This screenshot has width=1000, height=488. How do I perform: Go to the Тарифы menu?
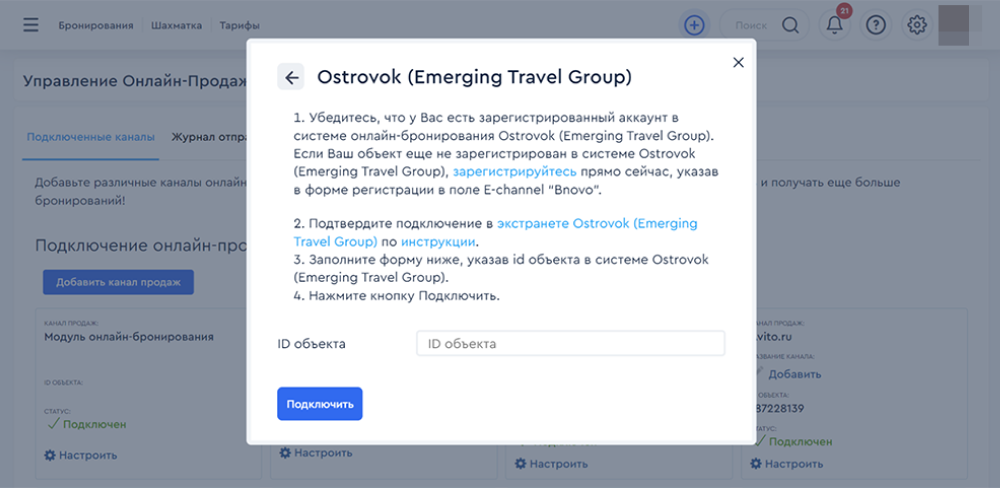240,25
